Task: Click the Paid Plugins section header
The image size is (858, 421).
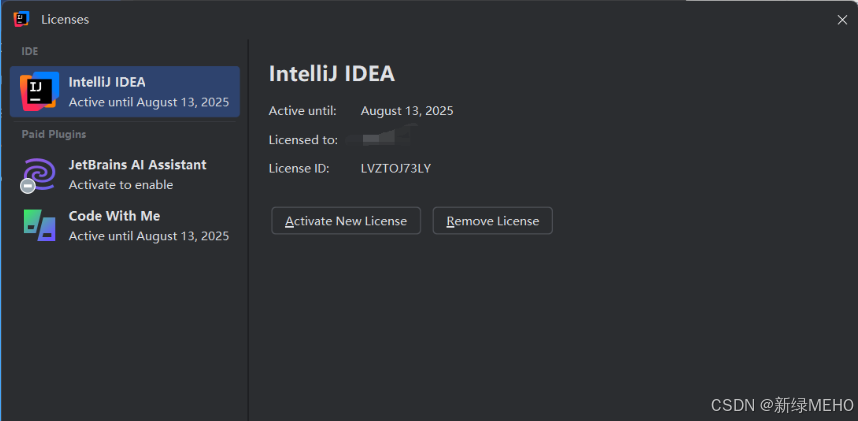Action: (x=54, y=134)
